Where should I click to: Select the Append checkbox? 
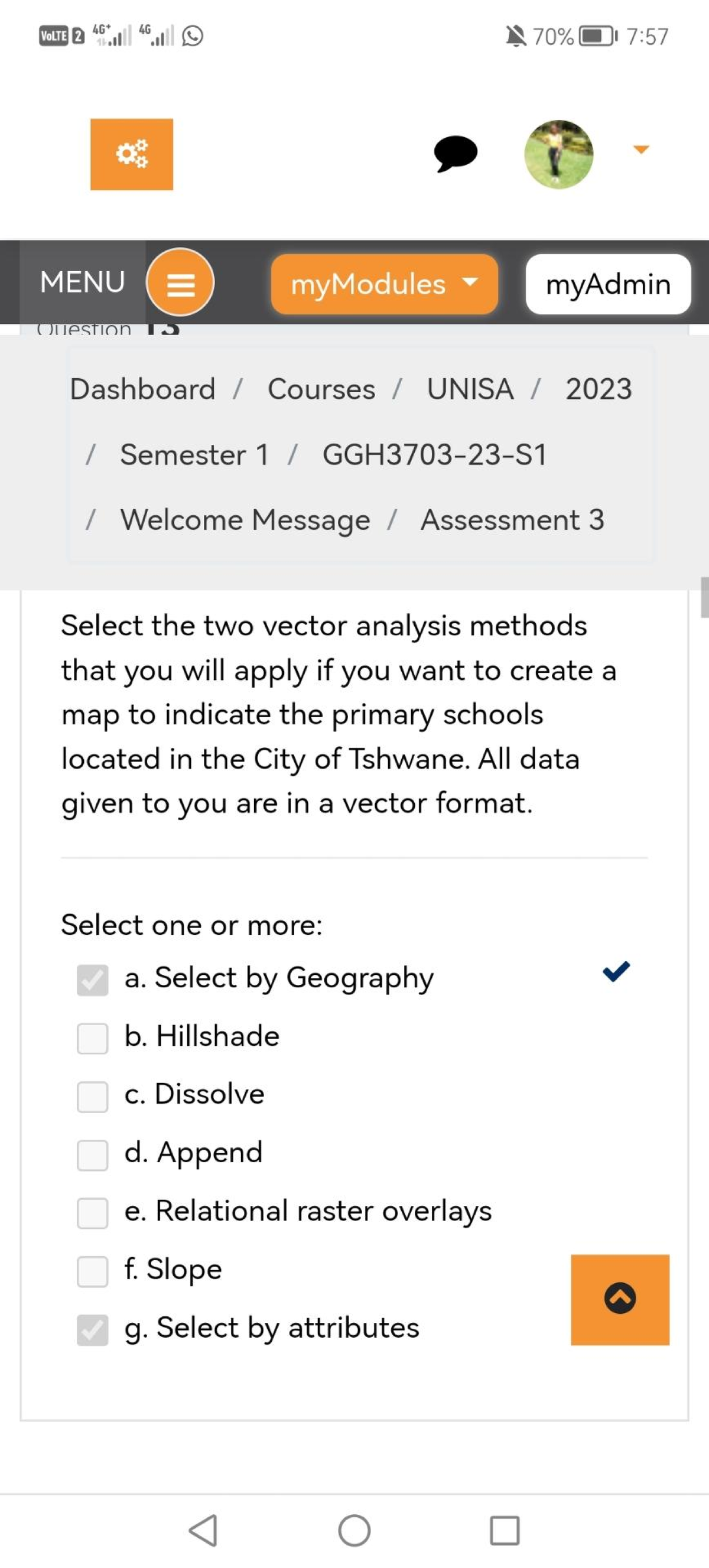pos(93,1154)
